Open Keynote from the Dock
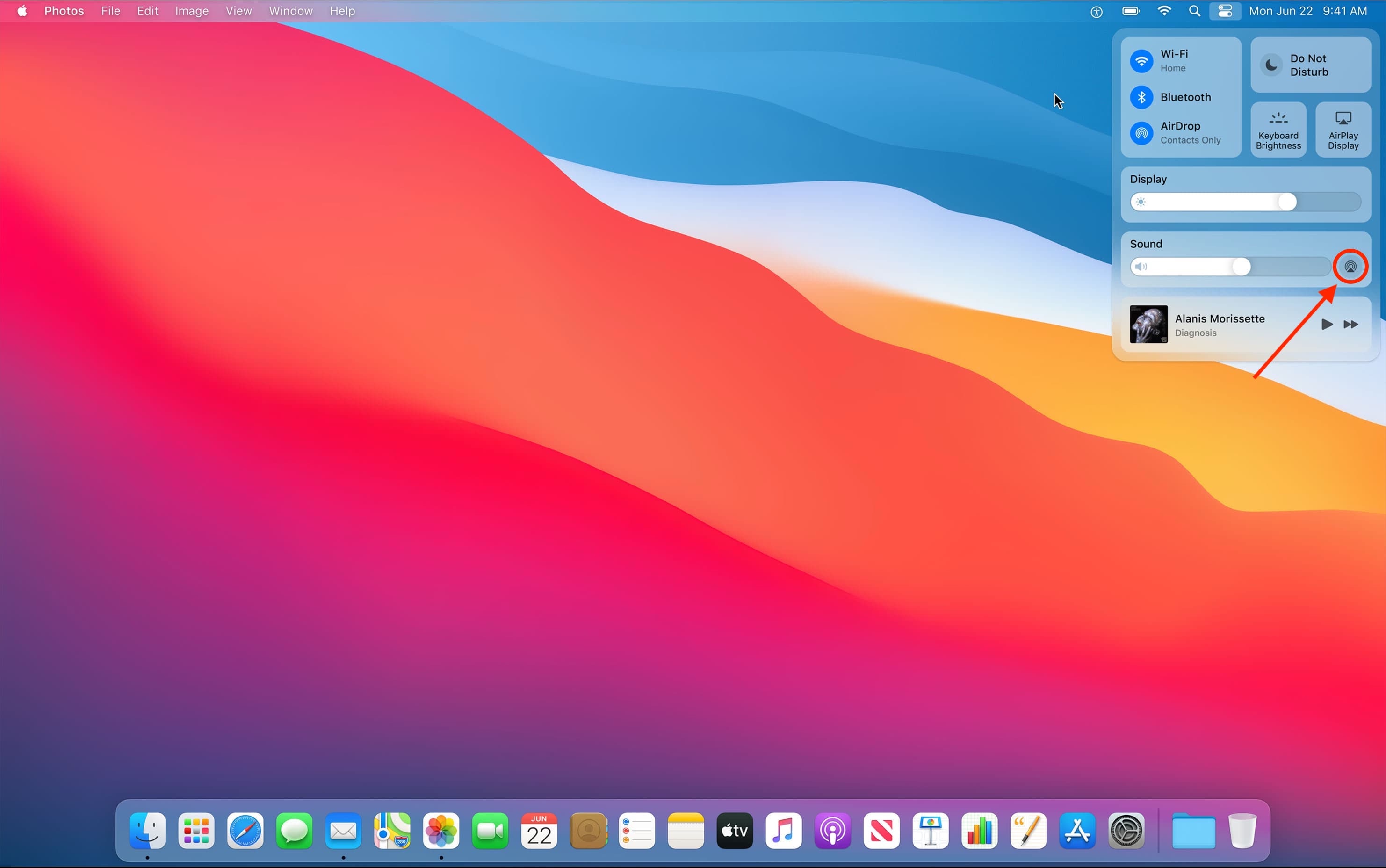The image size is (1386, 868). [x=930, y=831]
